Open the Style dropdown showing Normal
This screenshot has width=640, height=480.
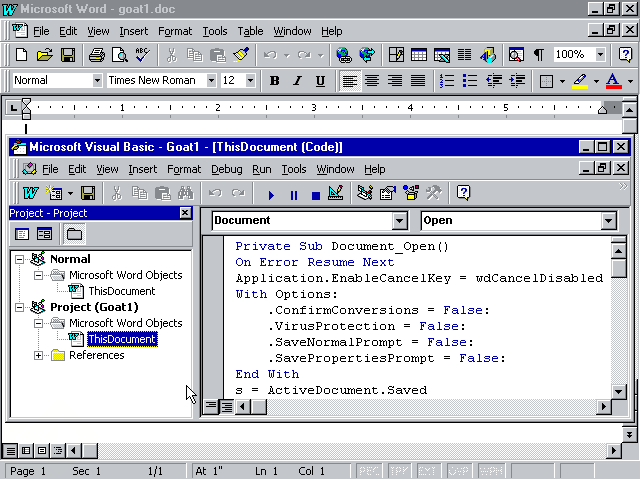click(97, 80)
